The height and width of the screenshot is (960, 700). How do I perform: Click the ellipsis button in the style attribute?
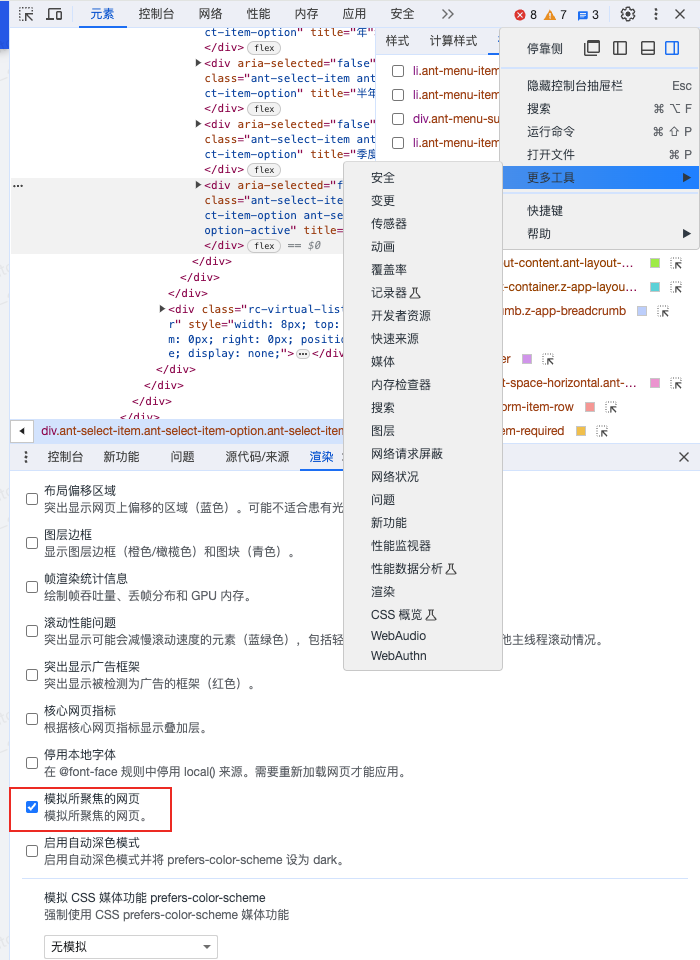tap(302, 354)
